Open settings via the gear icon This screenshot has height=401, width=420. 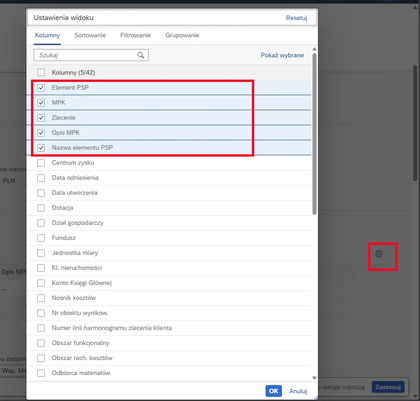coord(379,254)
